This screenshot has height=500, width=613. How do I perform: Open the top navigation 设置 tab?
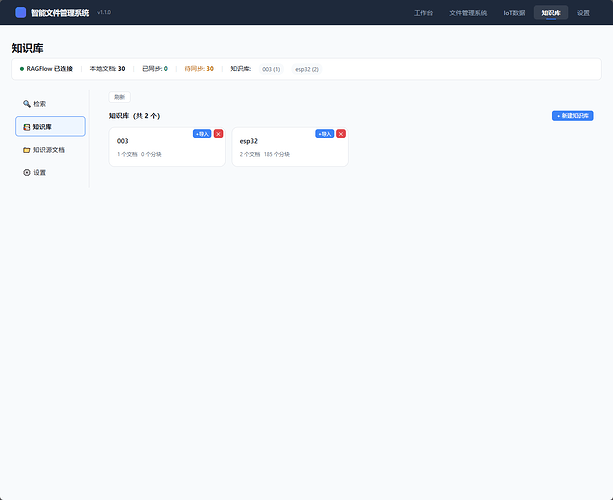click(x=583, y=13)
